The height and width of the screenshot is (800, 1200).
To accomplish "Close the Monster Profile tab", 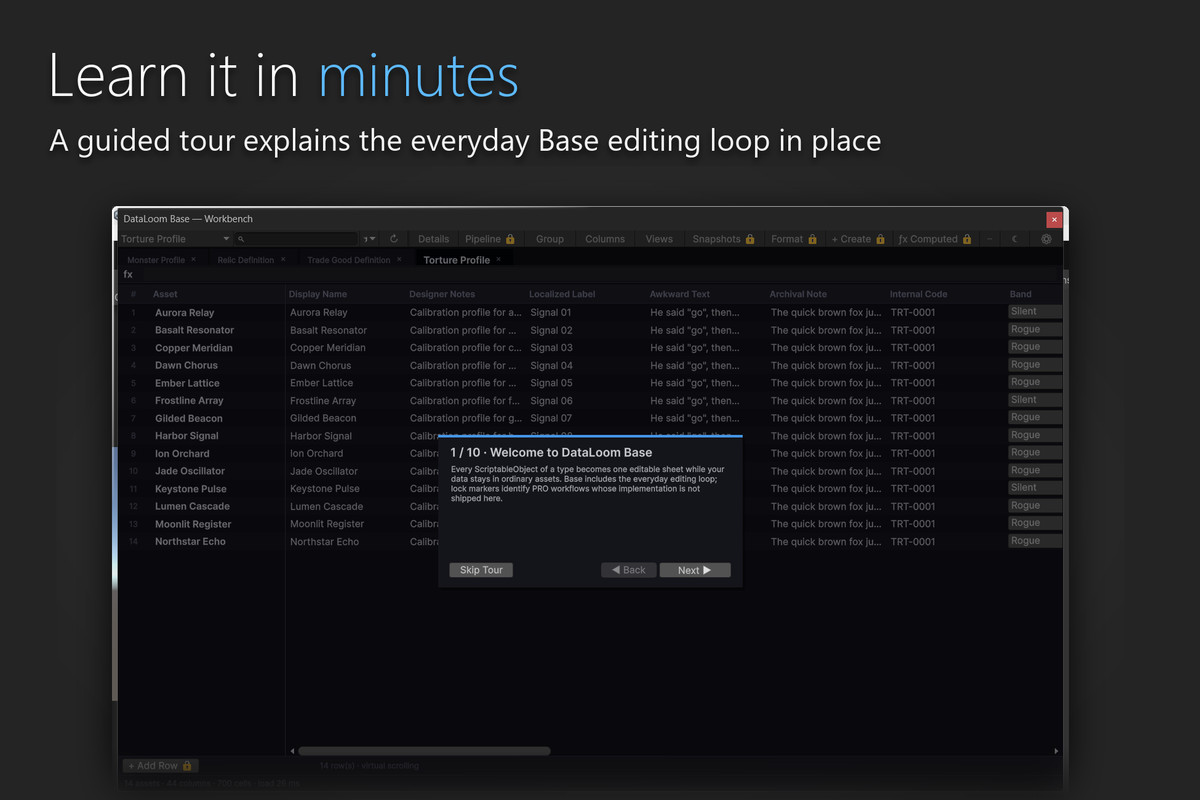I will [194, 259].
